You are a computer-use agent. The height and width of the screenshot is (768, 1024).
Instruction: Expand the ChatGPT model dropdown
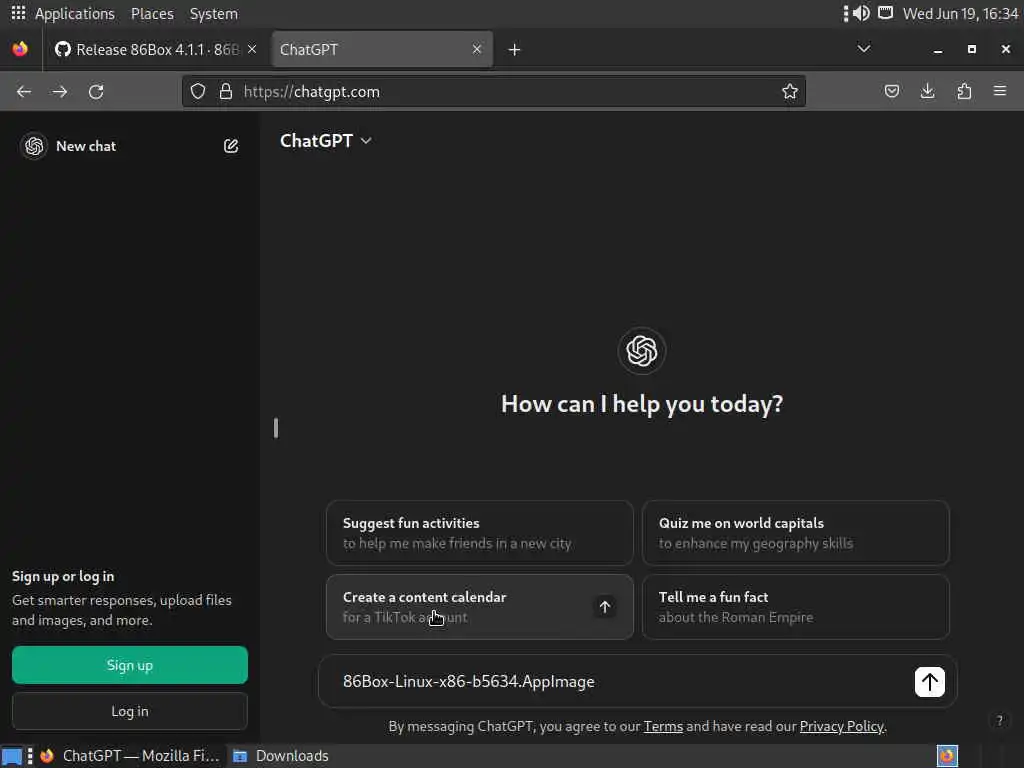point(325,140)
